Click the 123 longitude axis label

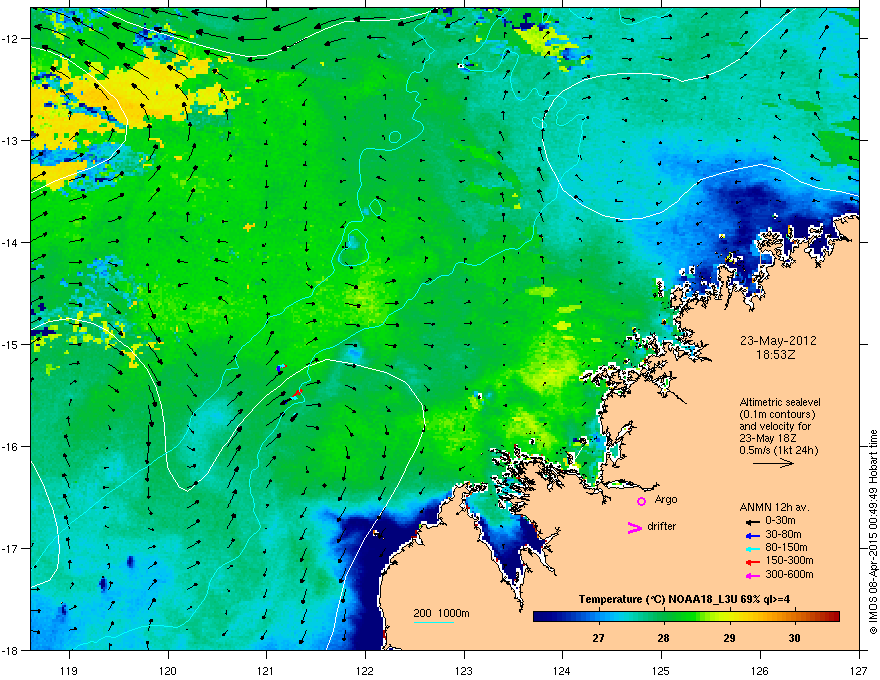(464, 670)
